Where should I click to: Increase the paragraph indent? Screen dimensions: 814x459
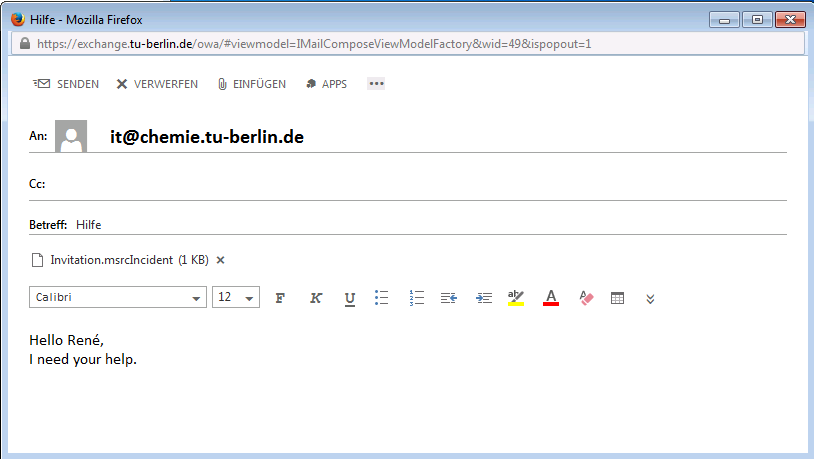tap(484, 298)
